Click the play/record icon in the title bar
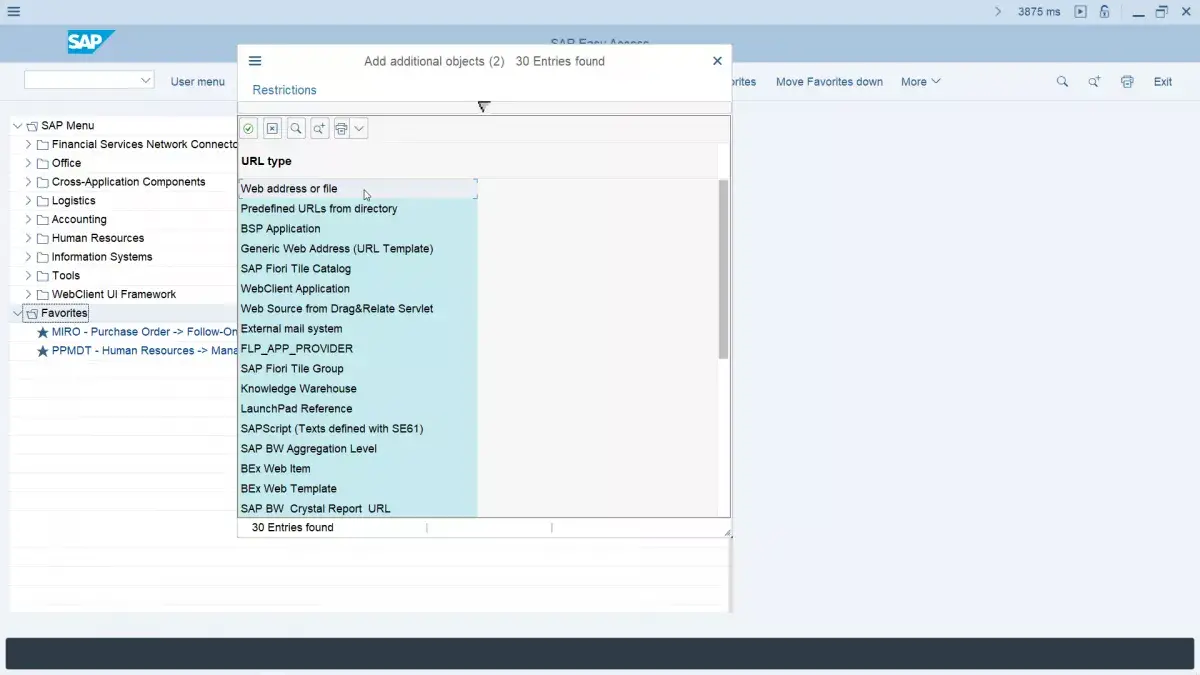 [1080, 12]
